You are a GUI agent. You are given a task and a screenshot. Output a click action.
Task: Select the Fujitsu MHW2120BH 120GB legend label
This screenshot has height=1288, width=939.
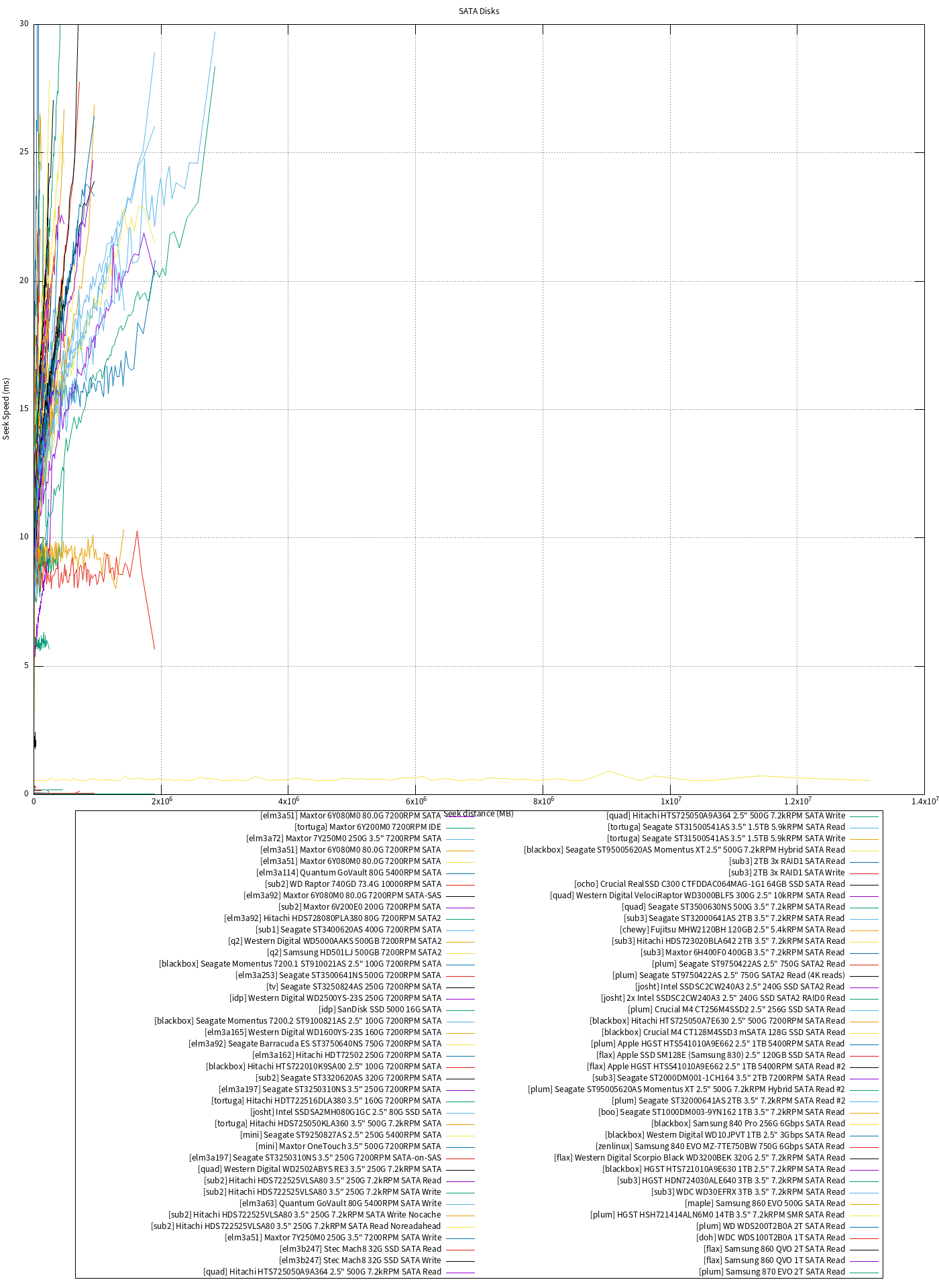732,930
